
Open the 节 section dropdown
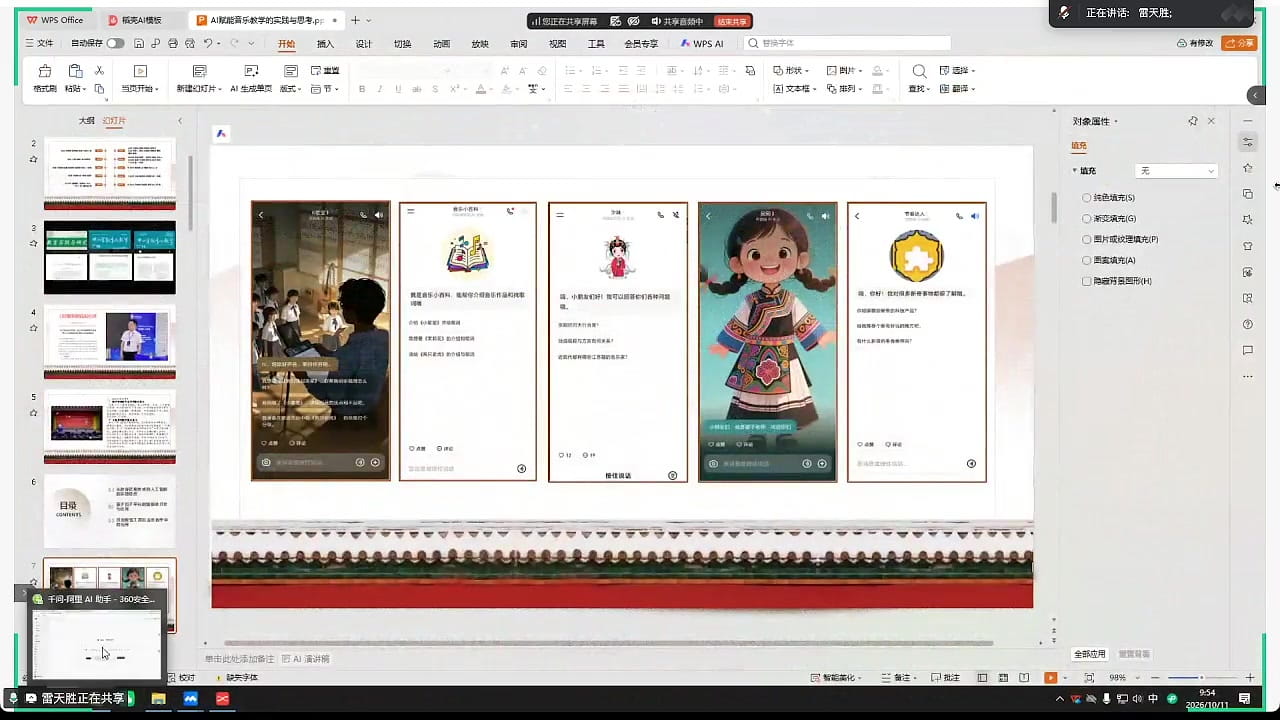325,89
